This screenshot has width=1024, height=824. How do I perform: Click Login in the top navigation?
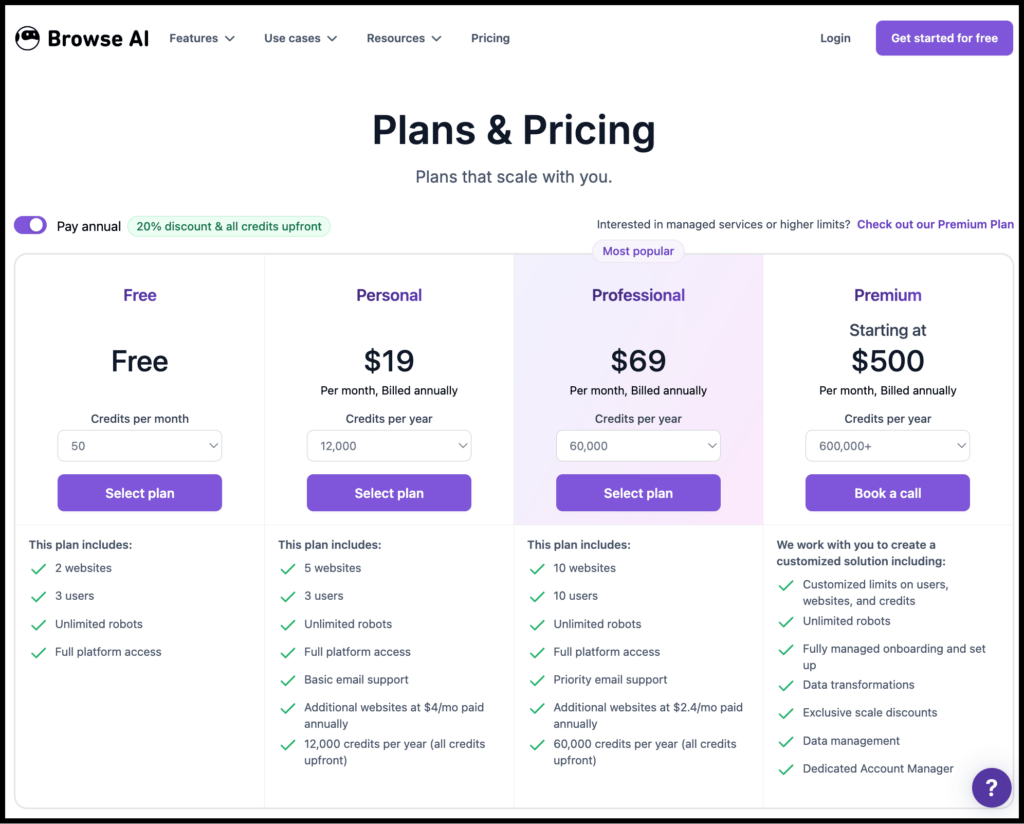835,38
